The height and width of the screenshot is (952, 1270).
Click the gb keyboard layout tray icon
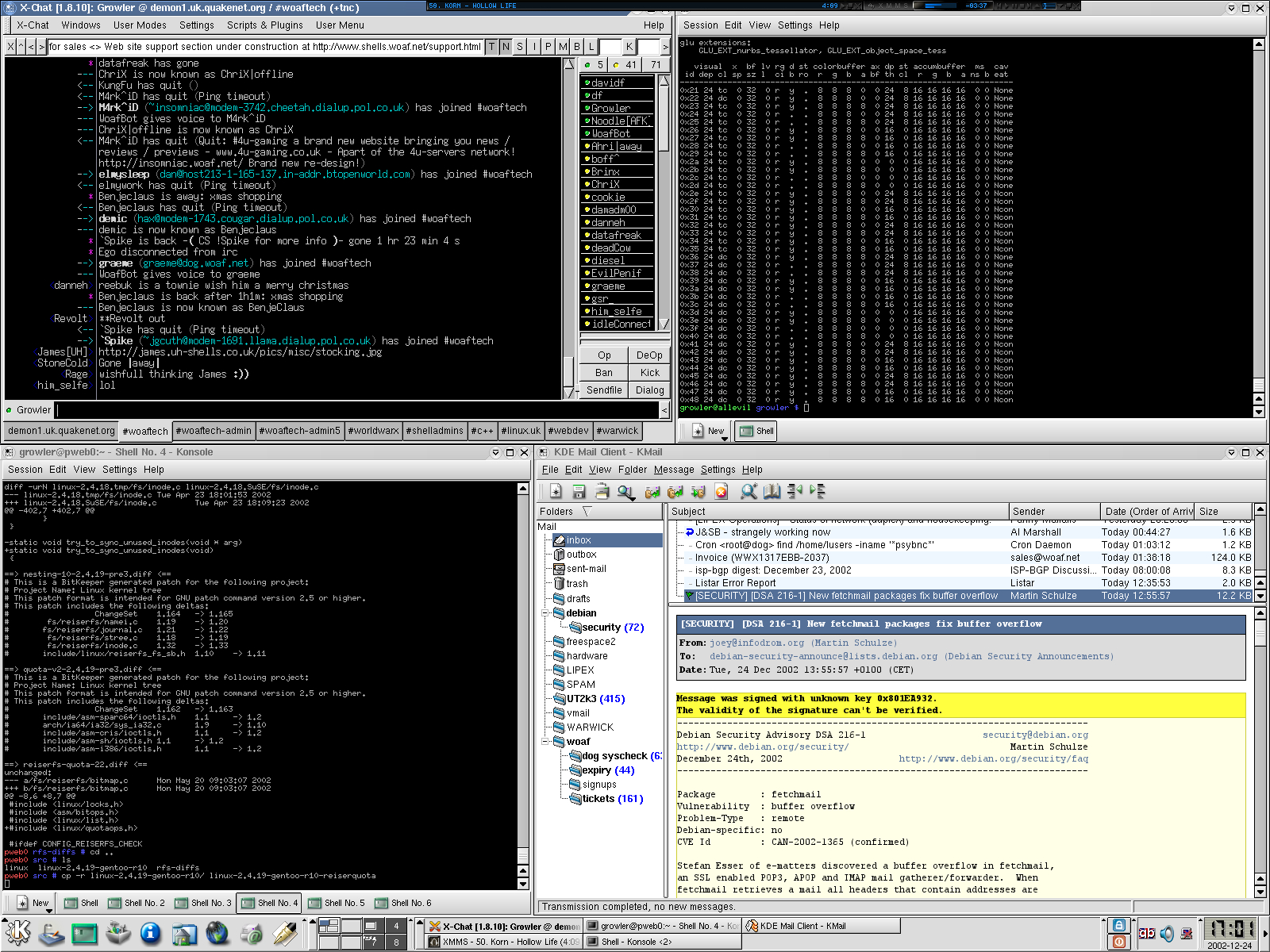tap(1147, 934)
